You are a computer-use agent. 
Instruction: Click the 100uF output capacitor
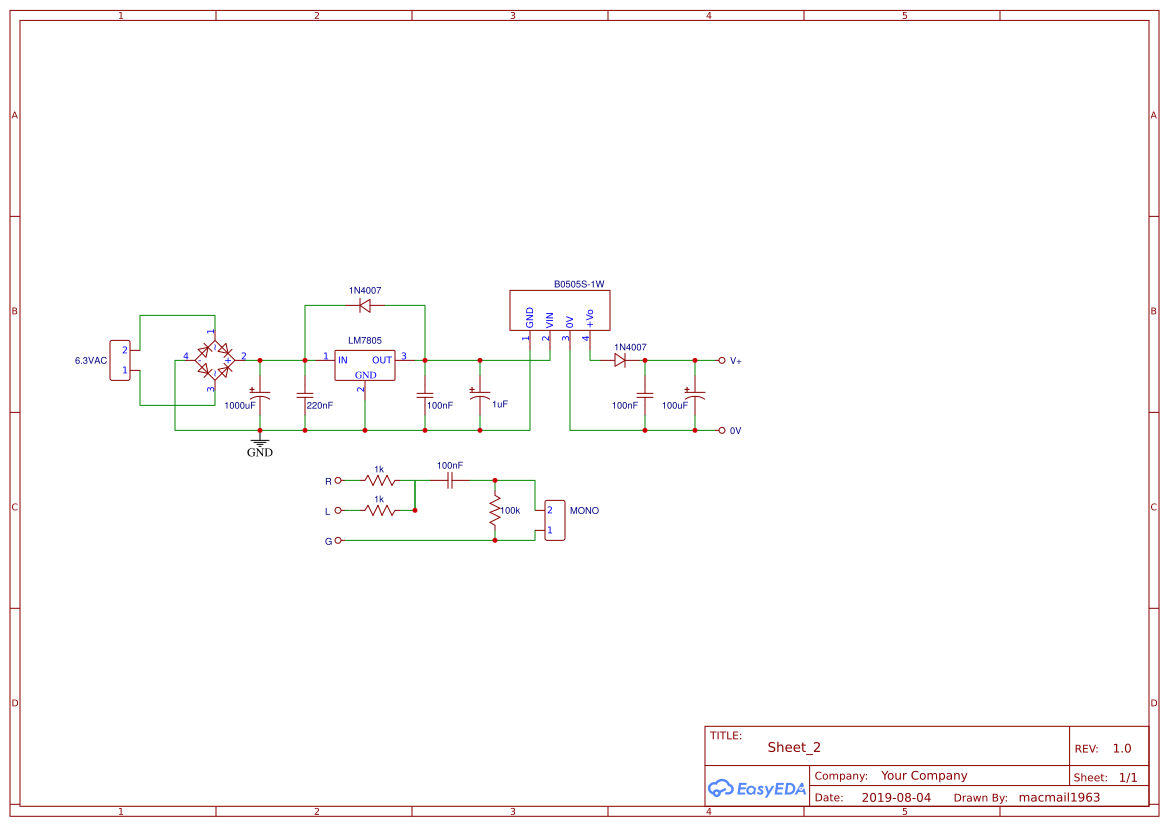click(695, 396)
